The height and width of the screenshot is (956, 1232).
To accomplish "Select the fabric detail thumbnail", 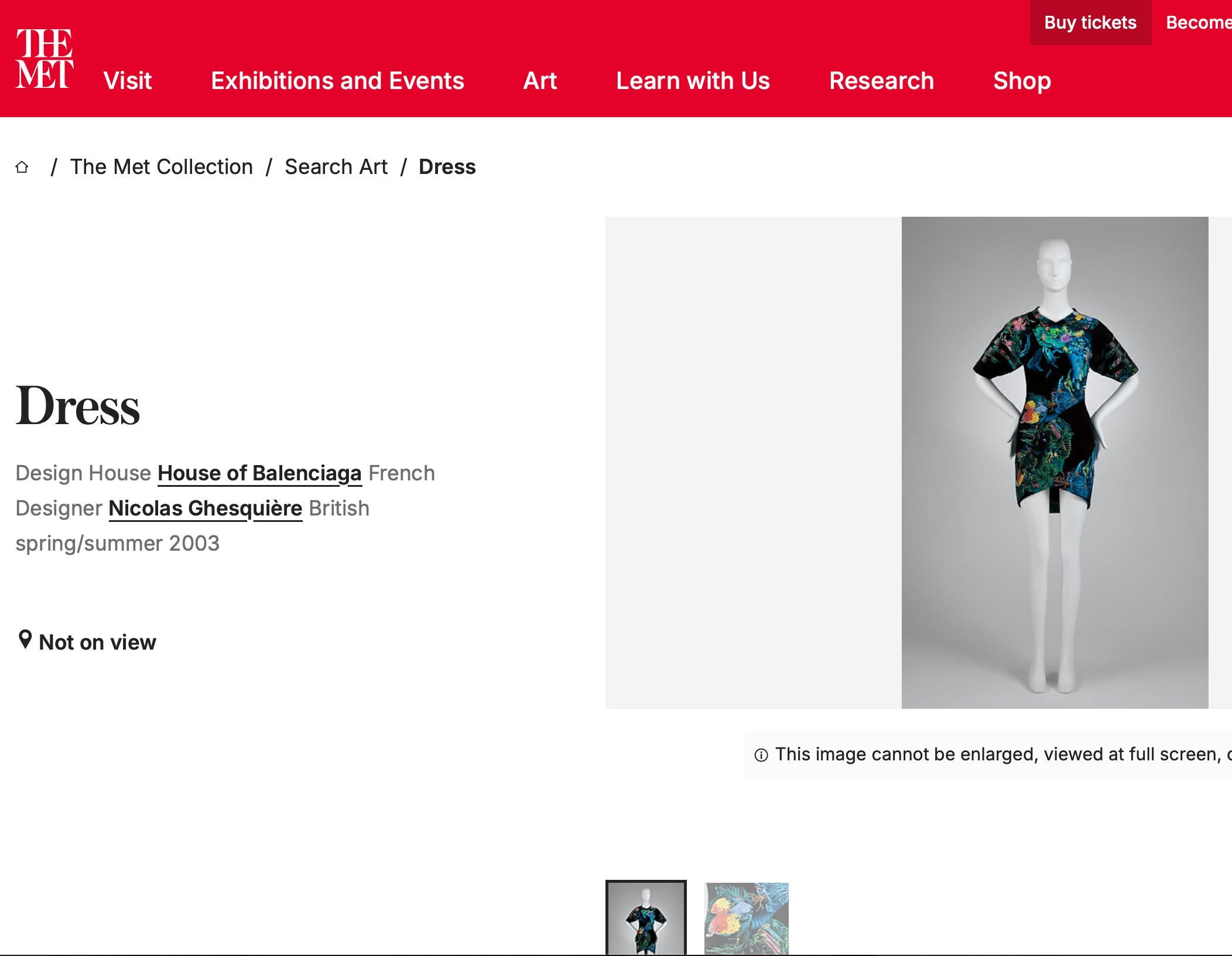I will click(x=746, y=919).
